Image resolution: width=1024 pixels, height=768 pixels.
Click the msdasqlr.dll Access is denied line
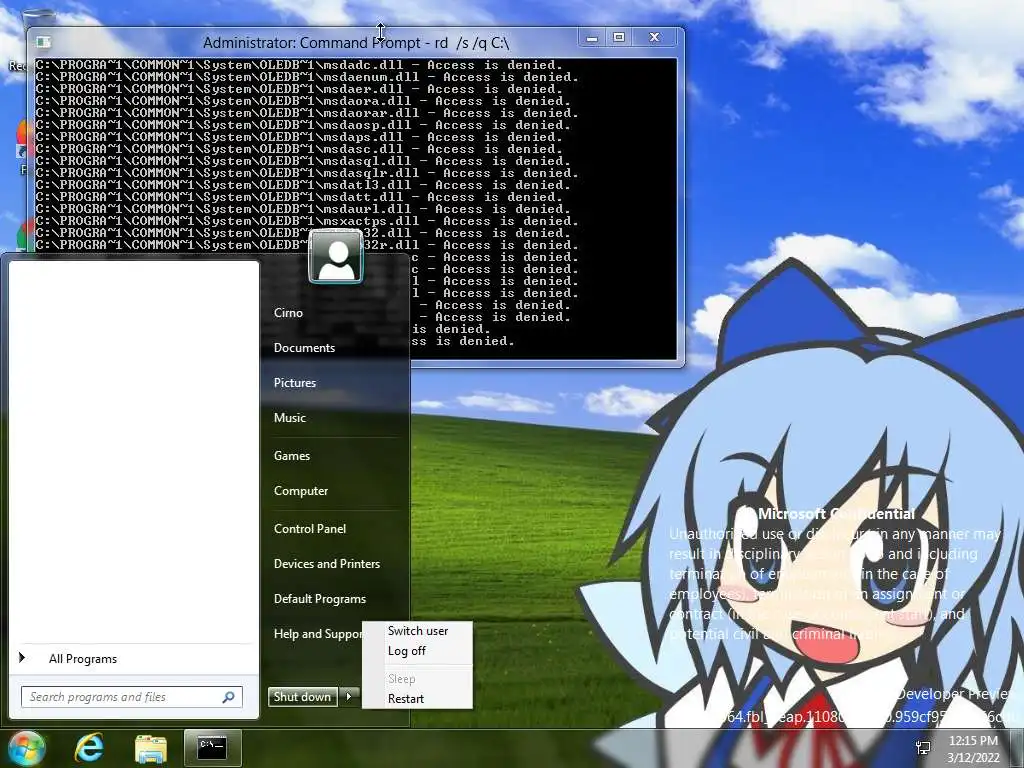(307, 173)
